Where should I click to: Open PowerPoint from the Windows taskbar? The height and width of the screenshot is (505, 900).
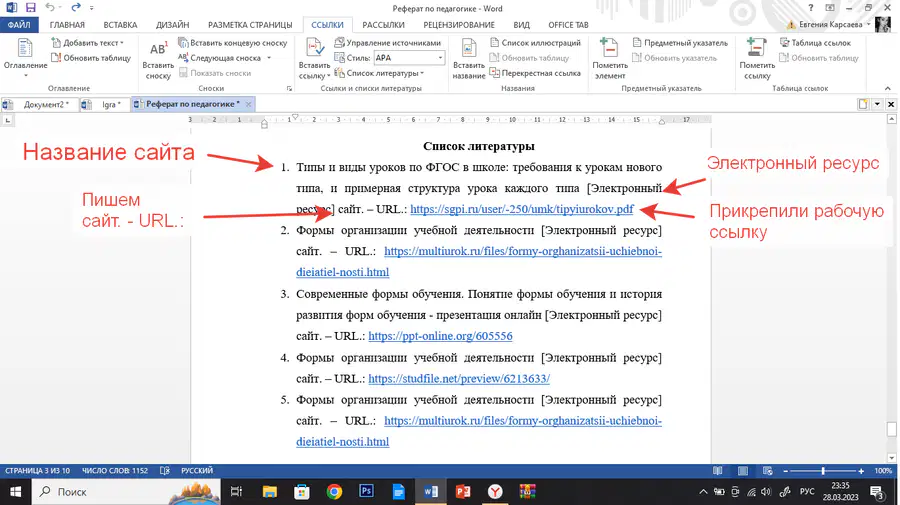463,492
